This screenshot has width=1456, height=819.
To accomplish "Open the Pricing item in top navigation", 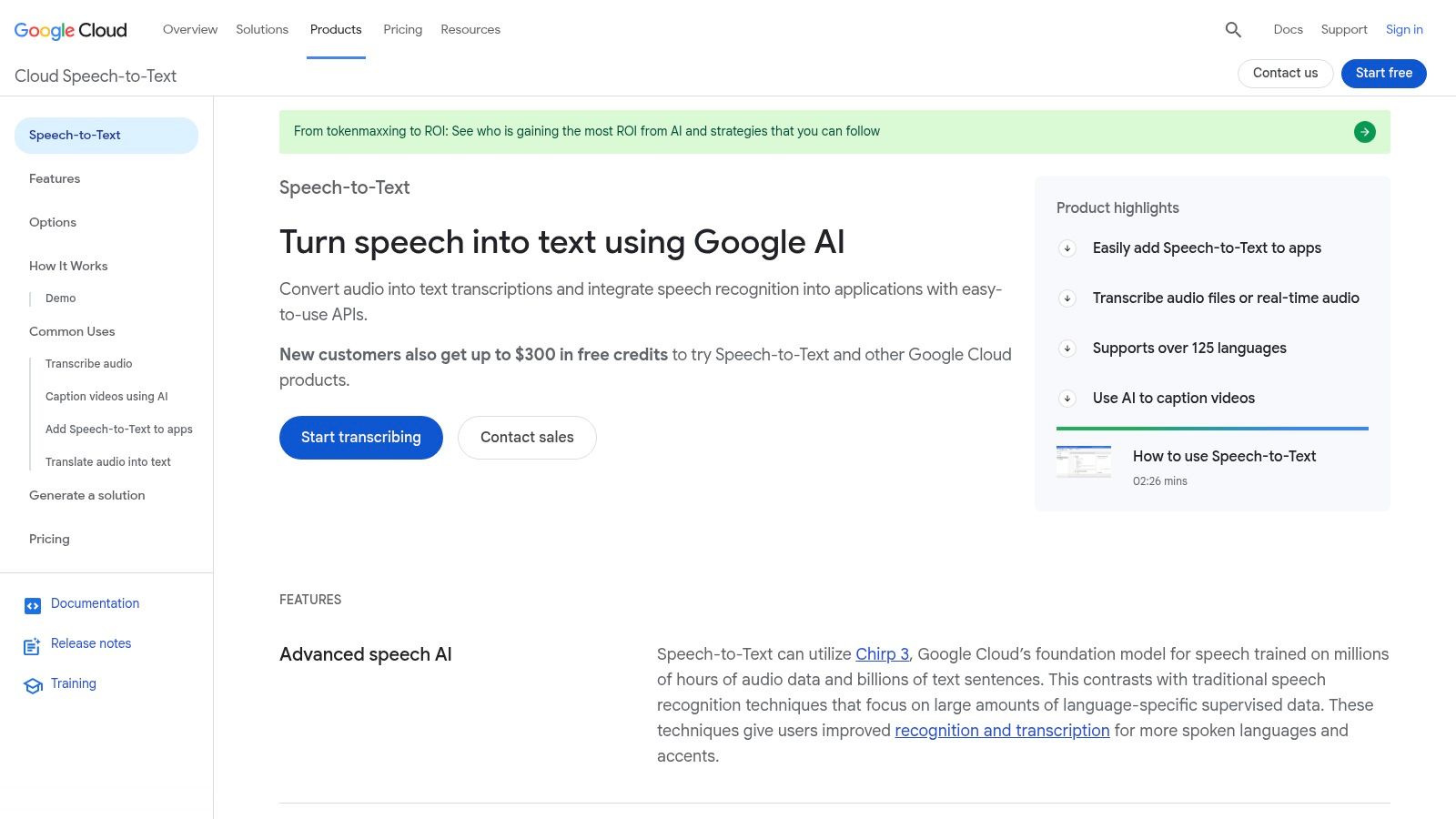I will pyautogui.click(x=402, y=29).
